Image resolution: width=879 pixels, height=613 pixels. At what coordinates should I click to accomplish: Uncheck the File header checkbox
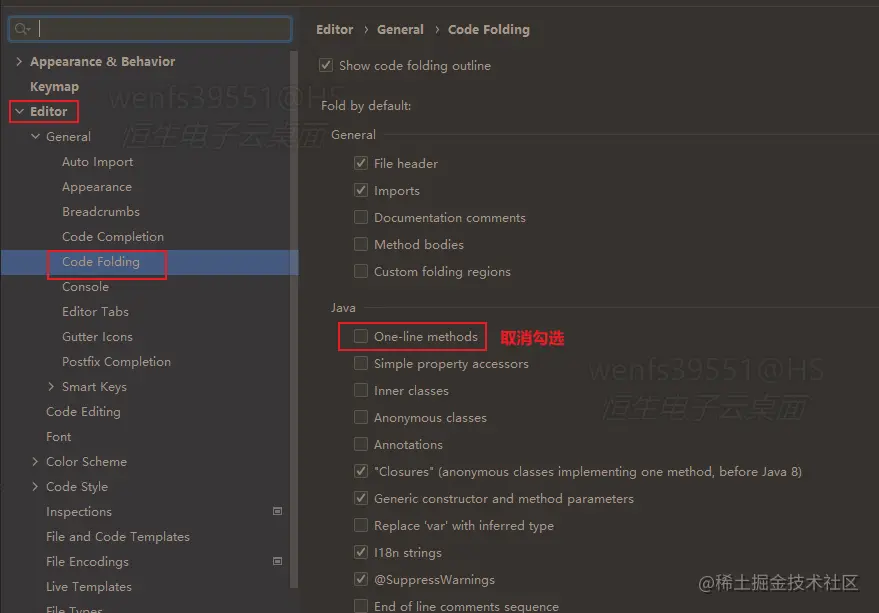pyautogui.click(x=361, y=163)
